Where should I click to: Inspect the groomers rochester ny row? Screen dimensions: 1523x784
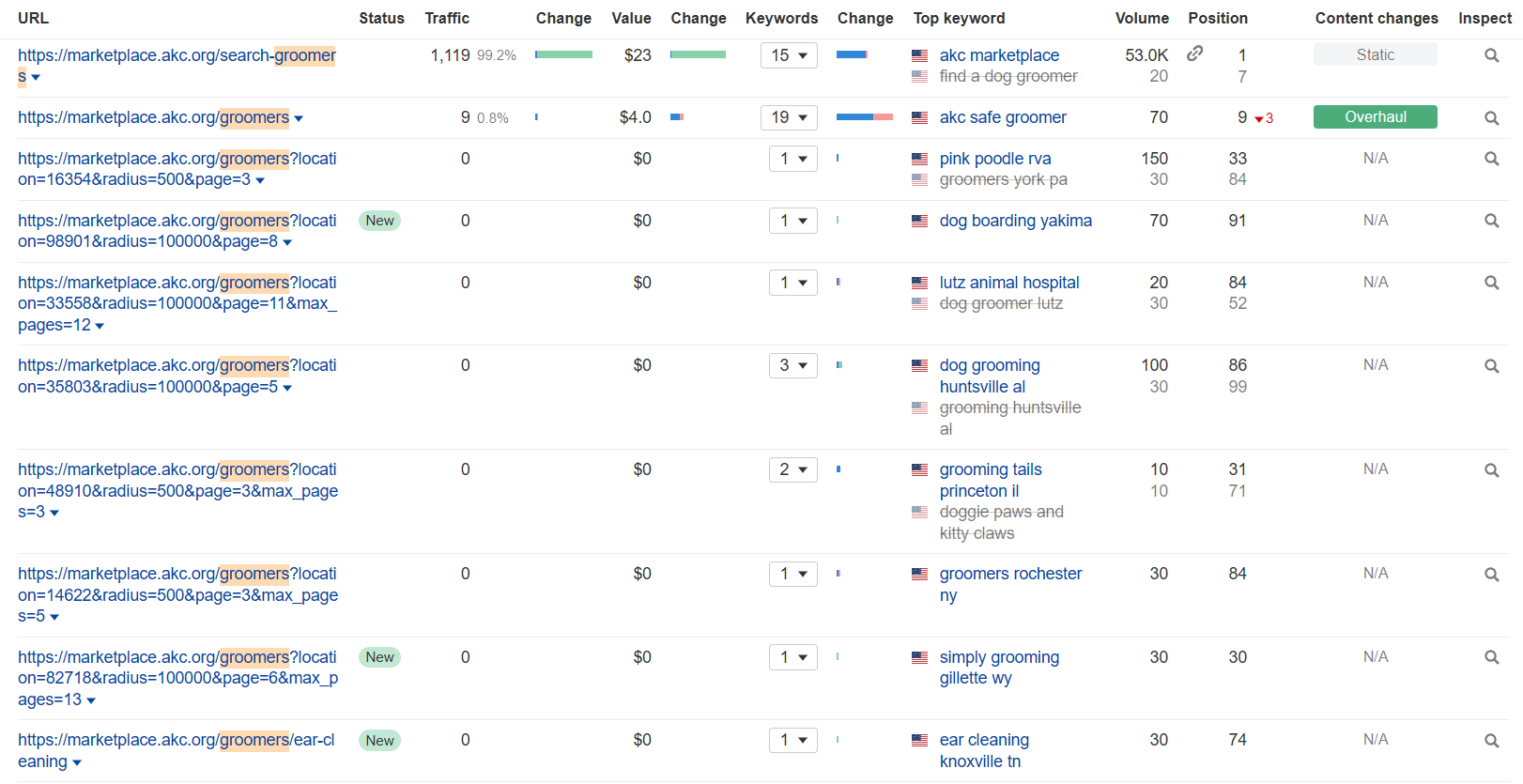coord(1491,575)
